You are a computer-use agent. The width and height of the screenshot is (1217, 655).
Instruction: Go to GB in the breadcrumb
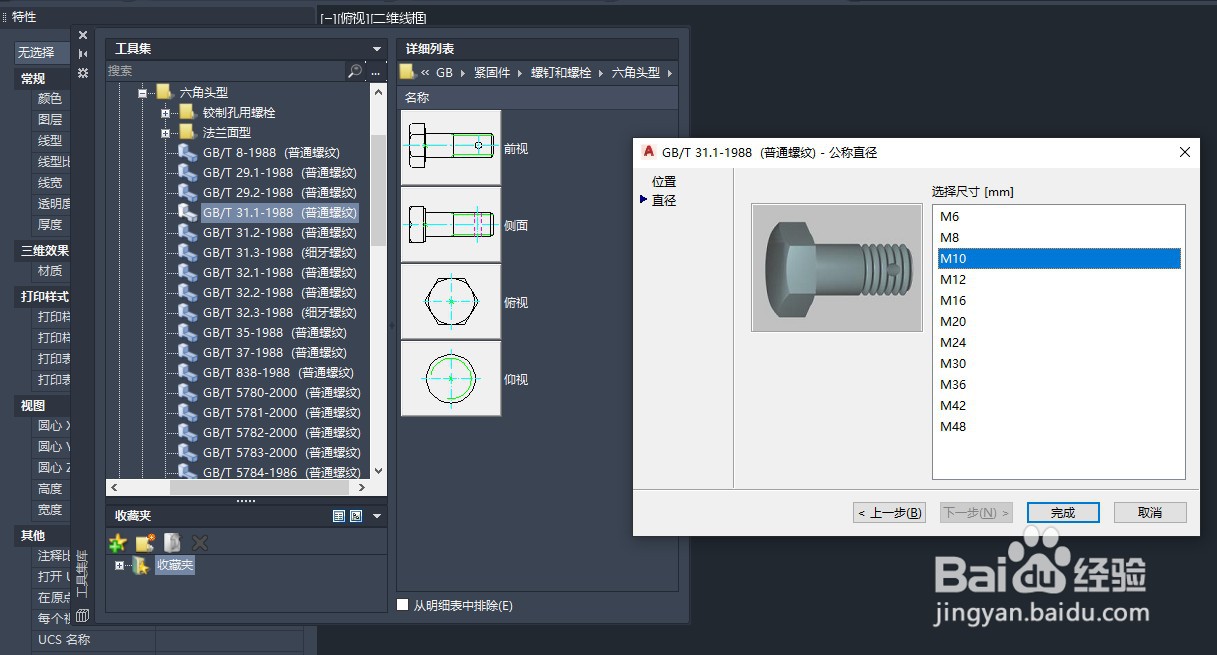[444, 73]
